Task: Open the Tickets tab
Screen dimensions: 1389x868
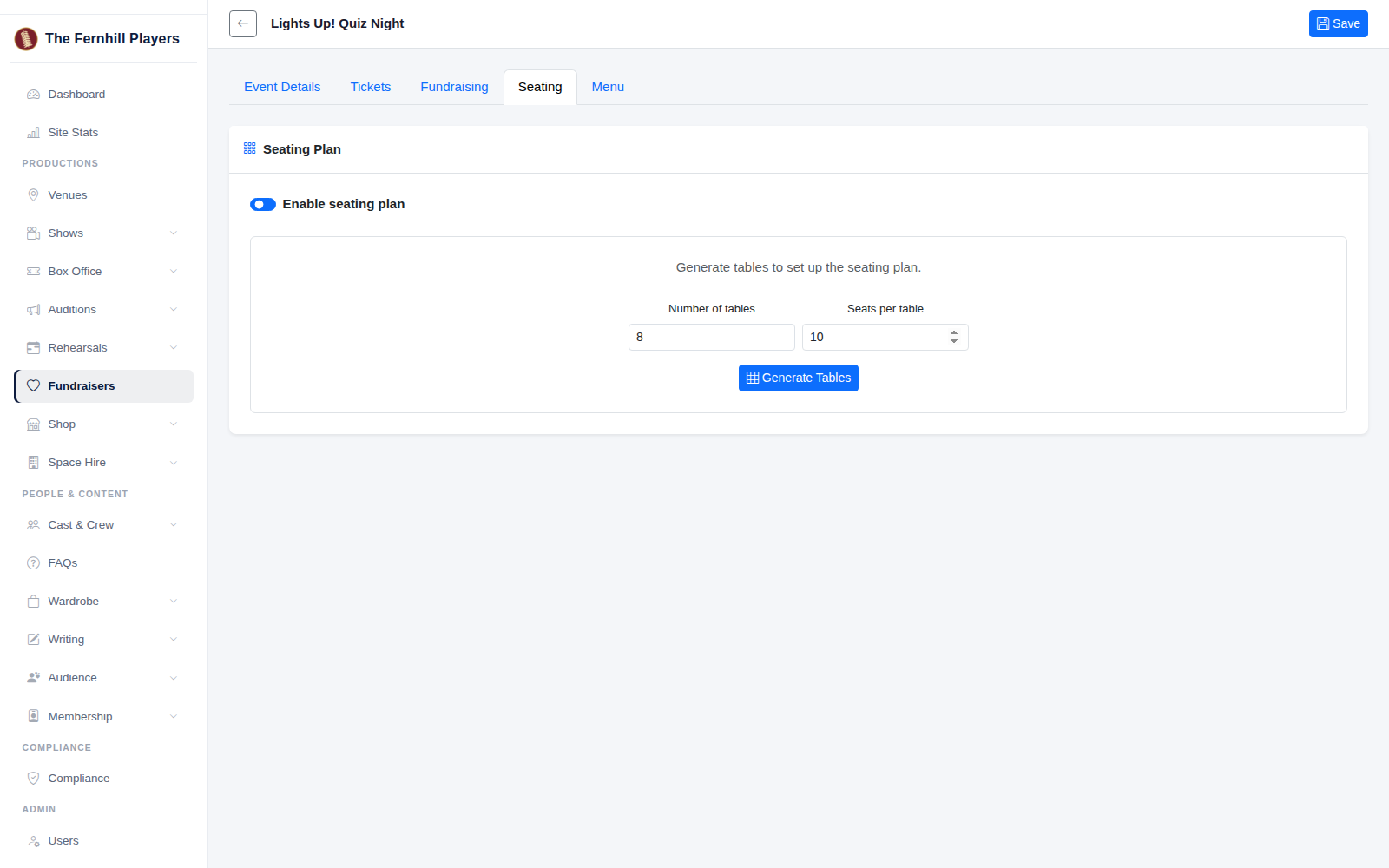Action: 371,87
